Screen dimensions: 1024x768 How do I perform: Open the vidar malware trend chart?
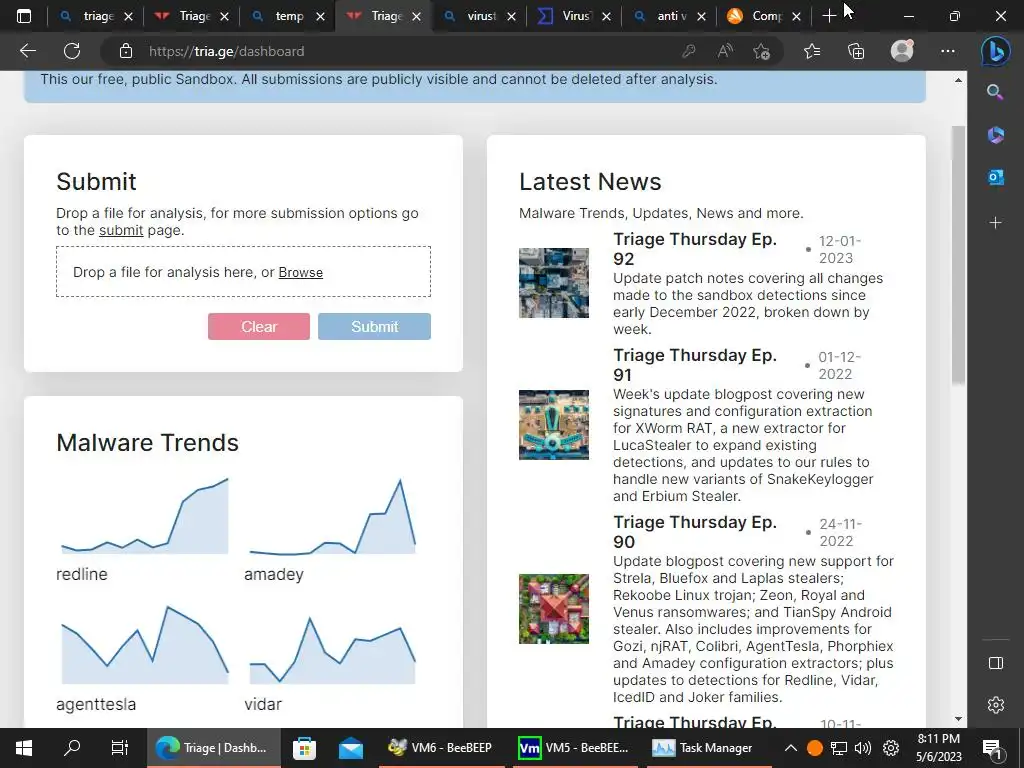[x=332, y=650]
